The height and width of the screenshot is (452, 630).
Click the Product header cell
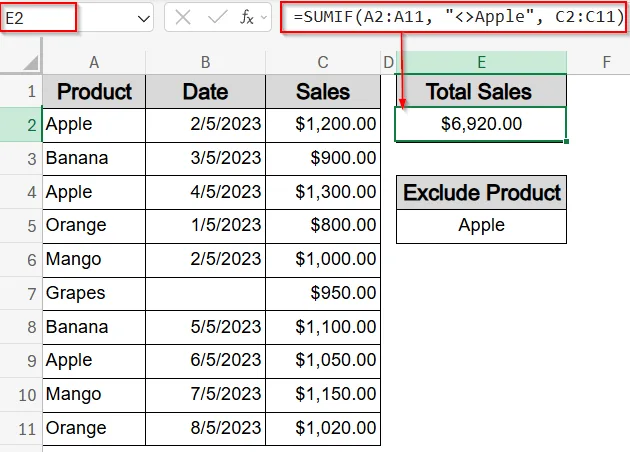94,91
